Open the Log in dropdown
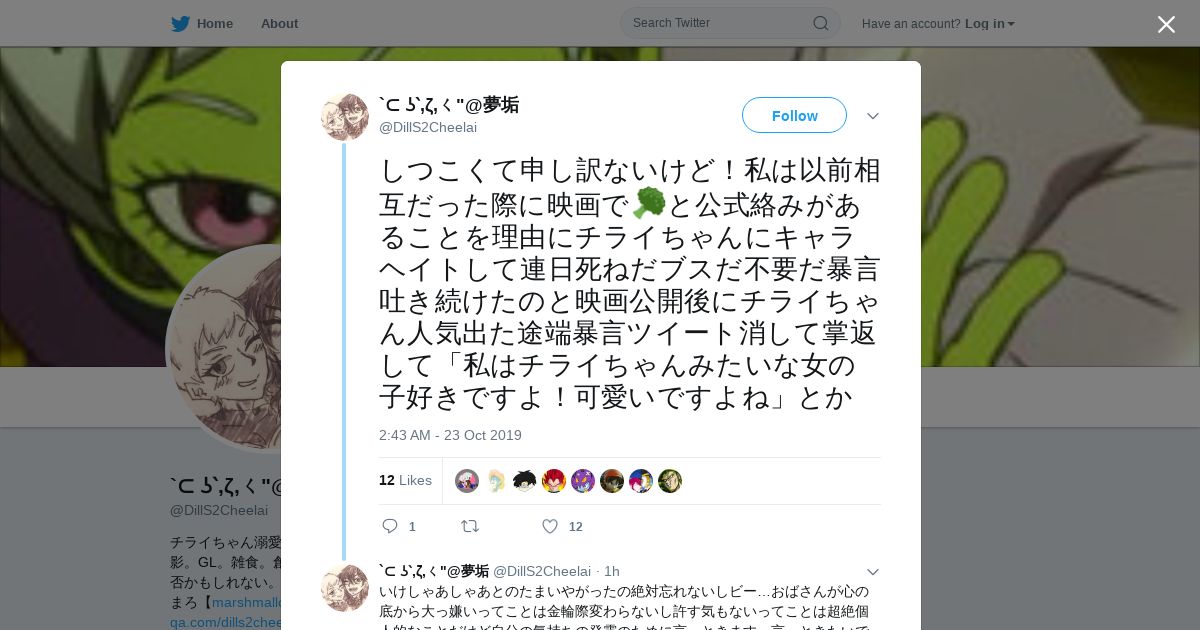 990,23
